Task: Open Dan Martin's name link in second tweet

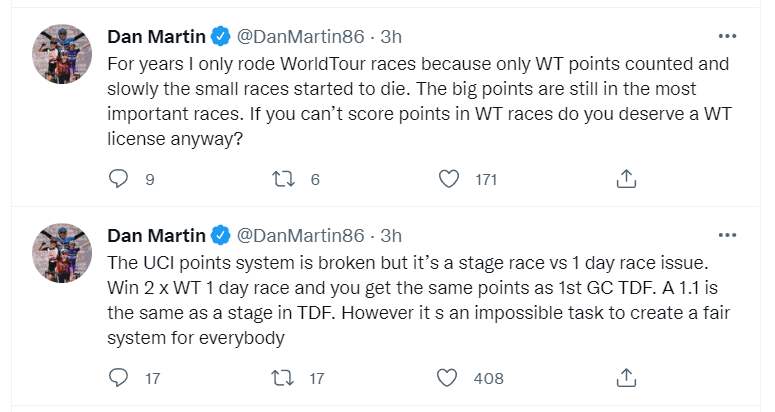Action: click(x=155, y=237)
